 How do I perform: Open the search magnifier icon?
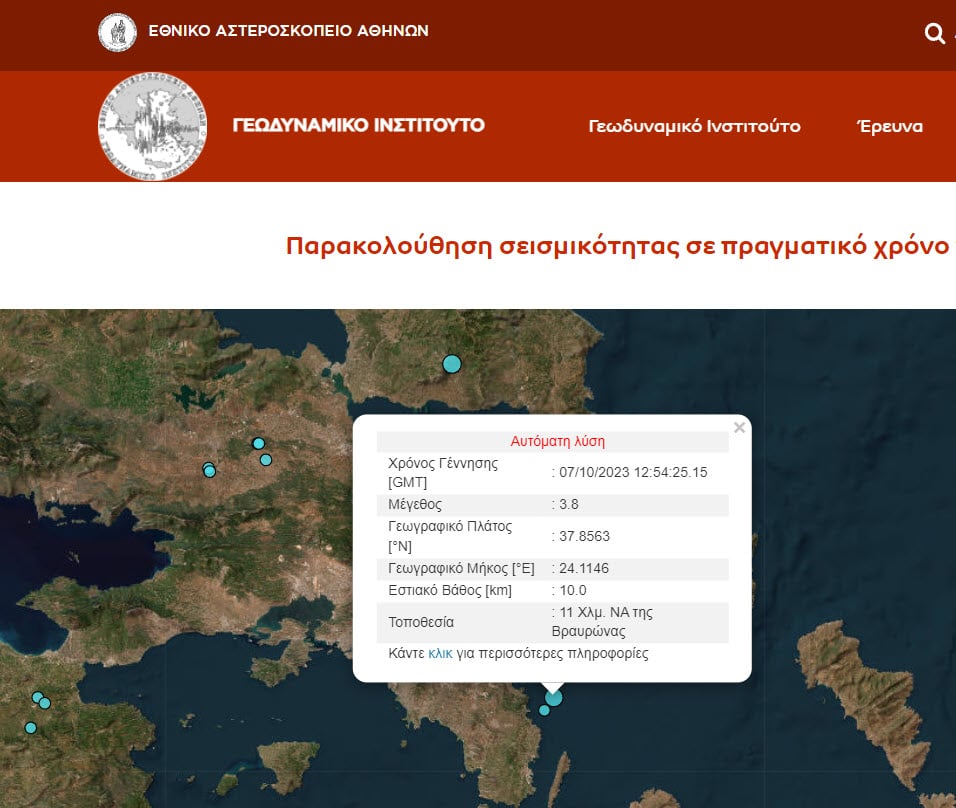click(x=934, y=33)
